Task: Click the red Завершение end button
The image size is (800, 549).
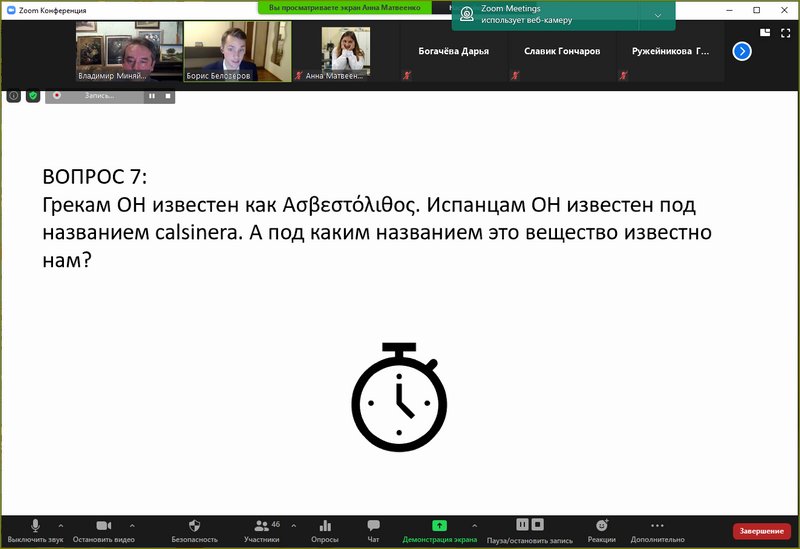Action: click(x=762, y=531)
